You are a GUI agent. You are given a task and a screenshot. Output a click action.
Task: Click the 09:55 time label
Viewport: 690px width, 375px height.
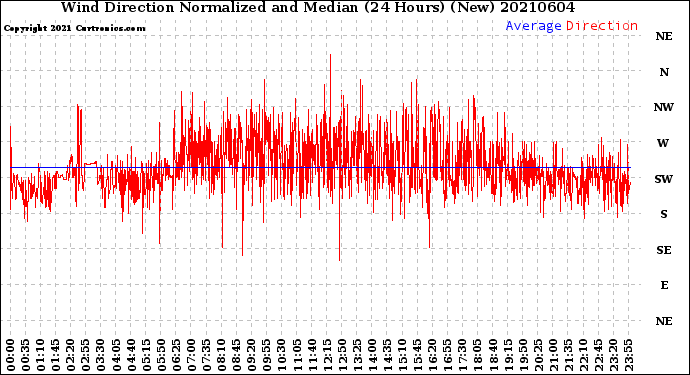(x=267, y=355)
